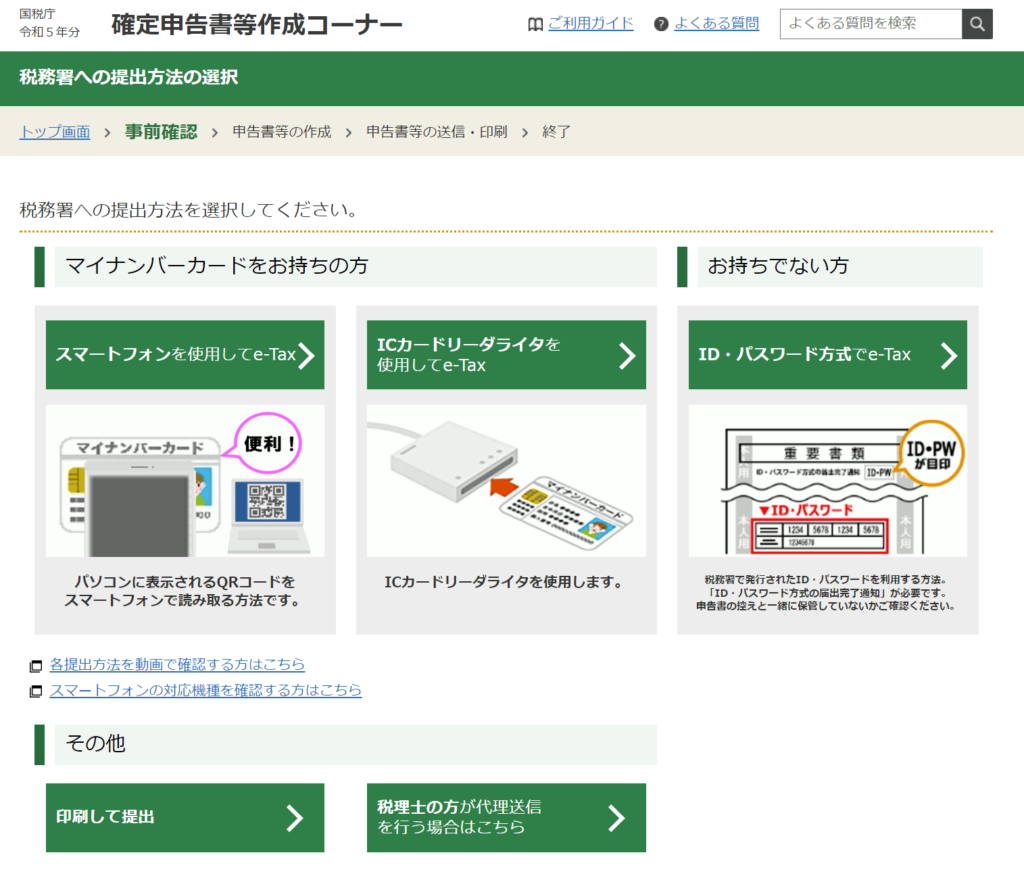Click the ID・PW document illustration

click(x=827, y=481)
